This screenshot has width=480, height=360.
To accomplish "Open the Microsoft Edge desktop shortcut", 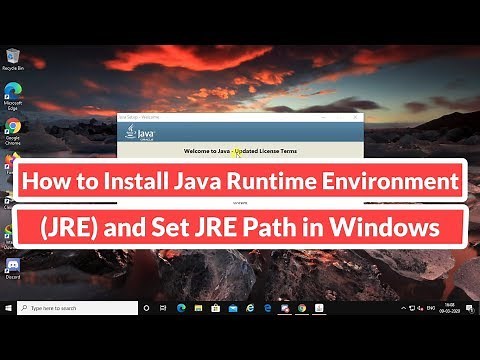I will pyautogui.click(x=13, y=96).
